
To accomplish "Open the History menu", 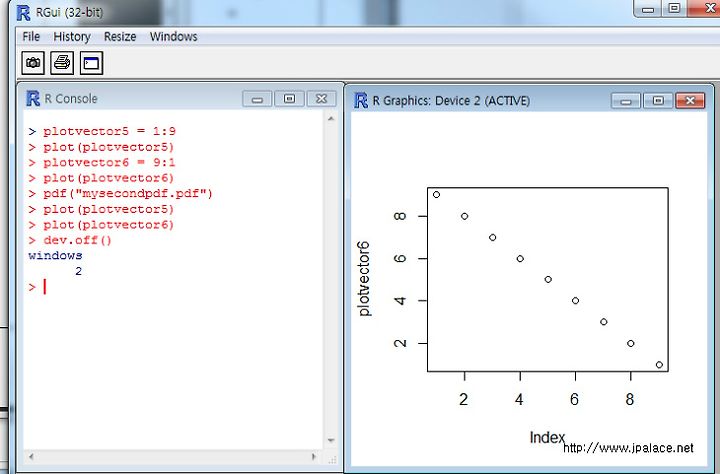I will [x=72, y=36].
